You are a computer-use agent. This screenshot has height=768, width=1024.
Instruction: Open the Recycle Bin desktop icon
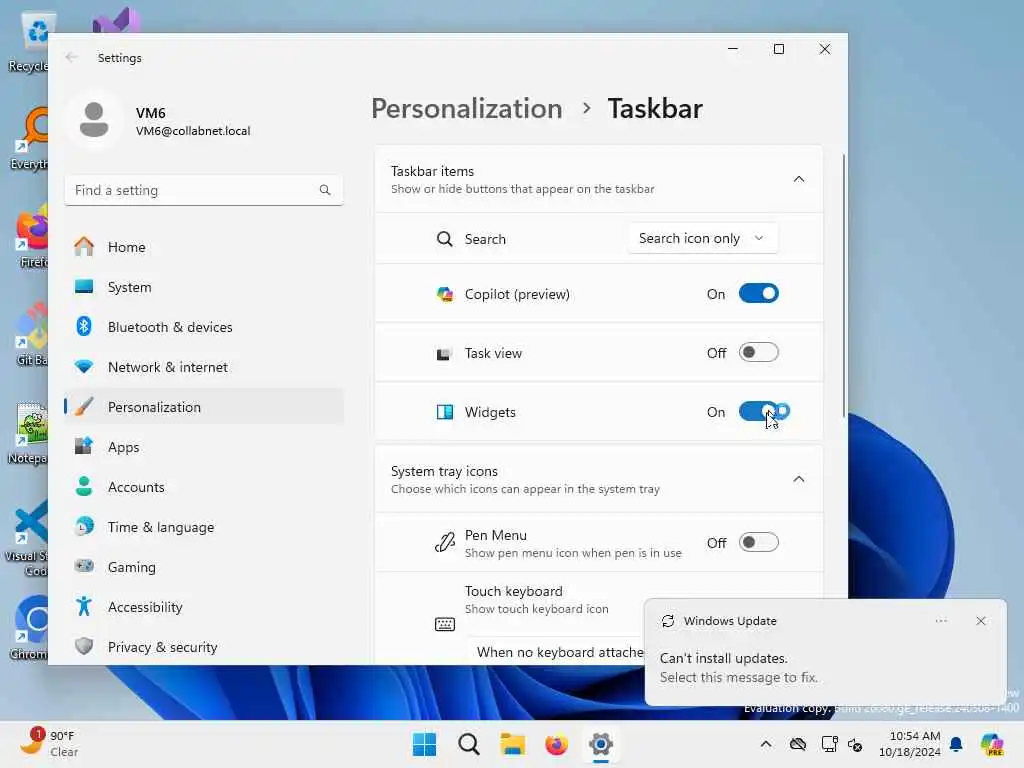pyautogui.click(x=29, y=42)
